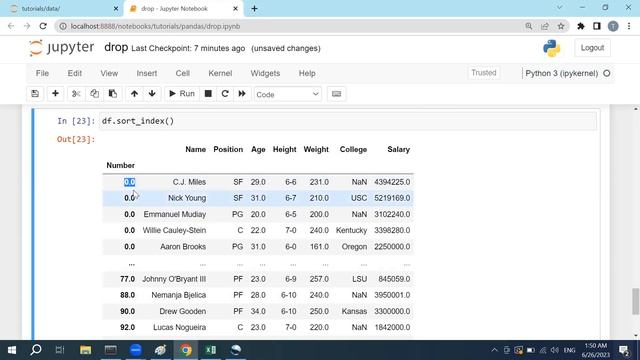Move selected cell down arrow
Viewport: 640px width, 360px height.
pos(152,94)
